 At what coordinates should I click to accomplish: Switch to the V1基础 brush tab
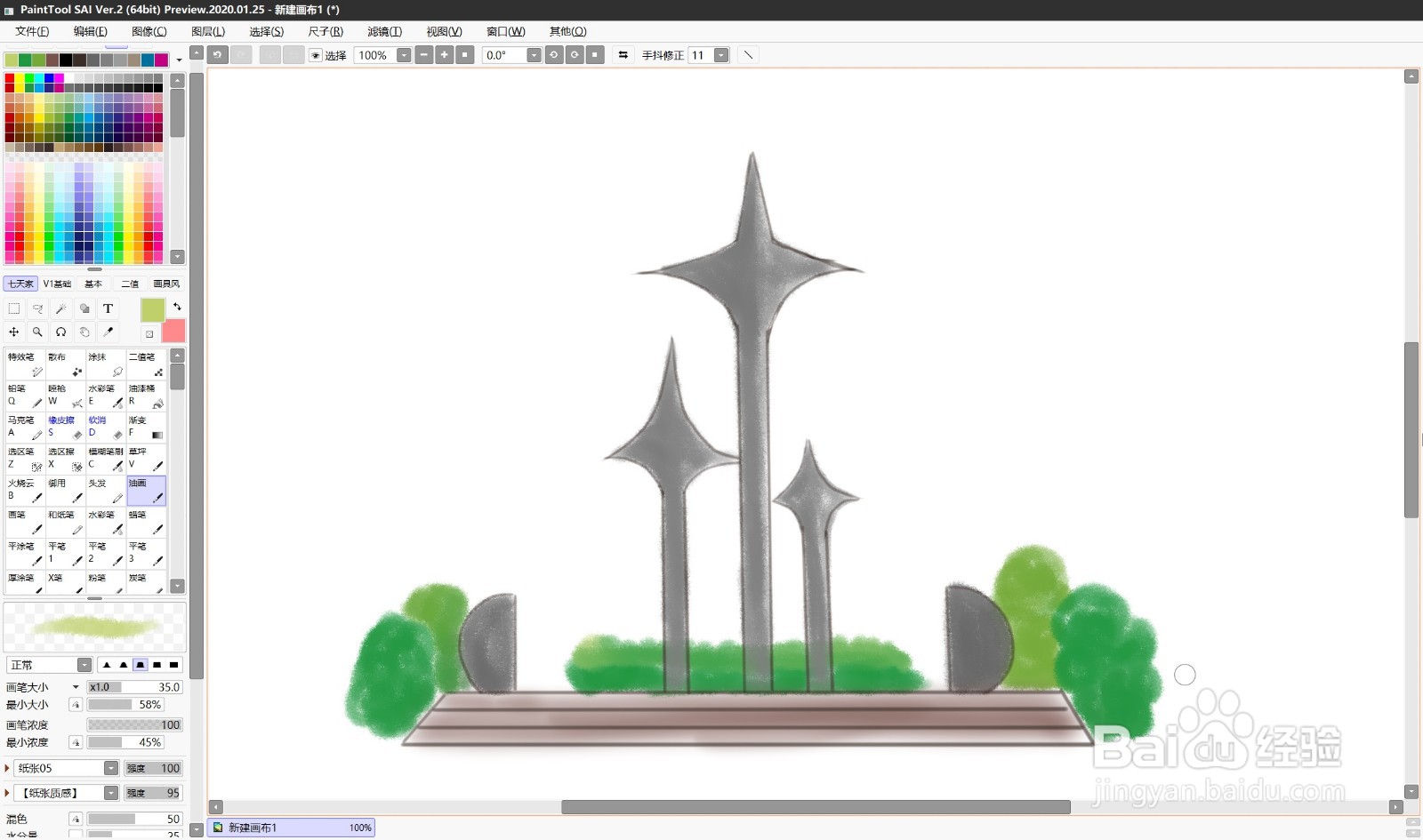tap(58, 284)
